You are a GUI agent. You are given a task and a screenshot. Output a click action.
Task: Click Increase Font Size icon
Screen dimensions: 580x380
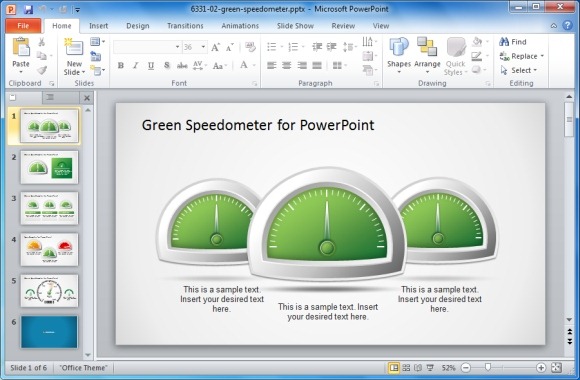click(215, 47)
